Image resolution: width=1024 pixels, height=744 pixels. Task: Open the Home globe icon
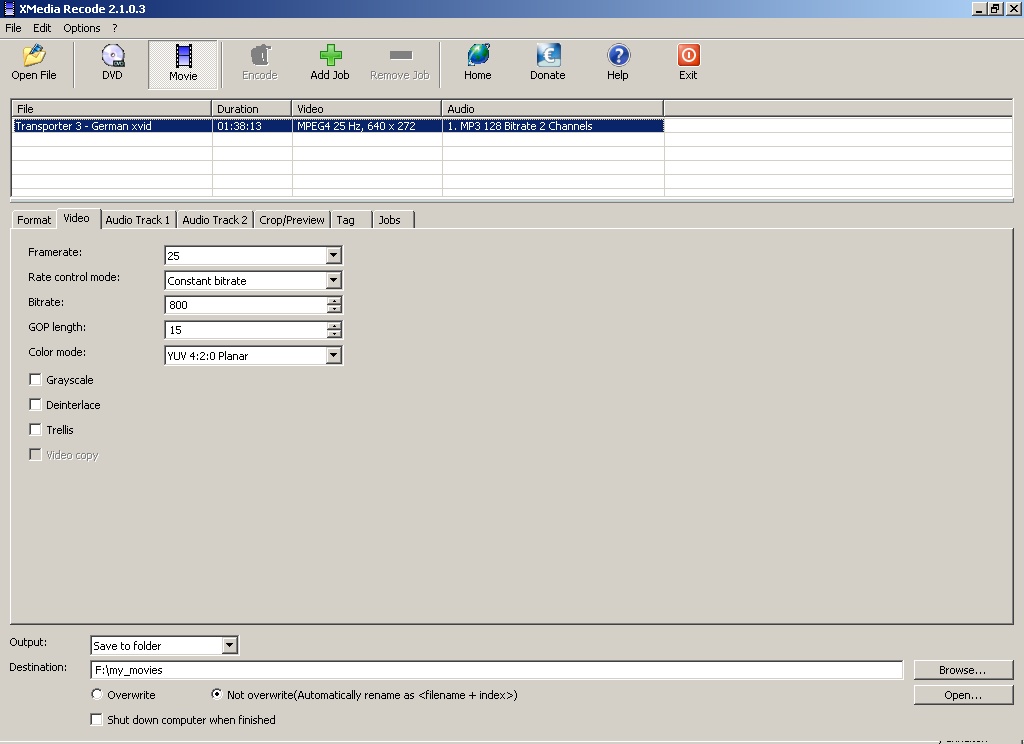click(478, 56)
